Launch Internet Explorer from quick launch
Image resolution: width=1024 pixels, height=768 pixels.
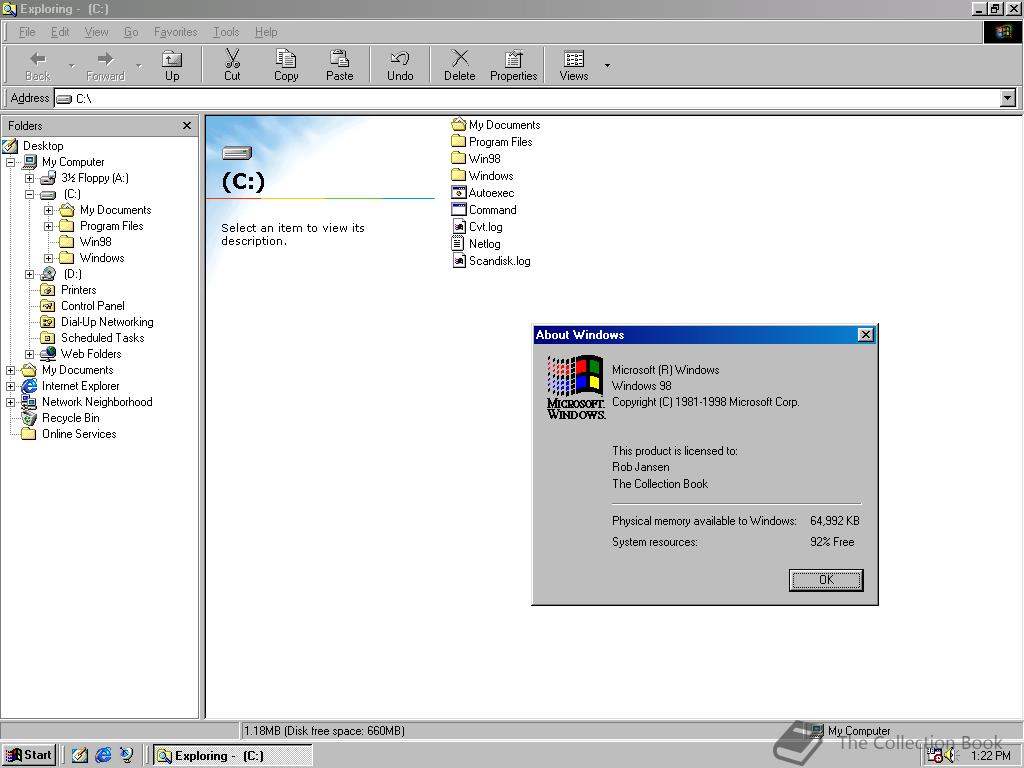click(x=103, y=755)
